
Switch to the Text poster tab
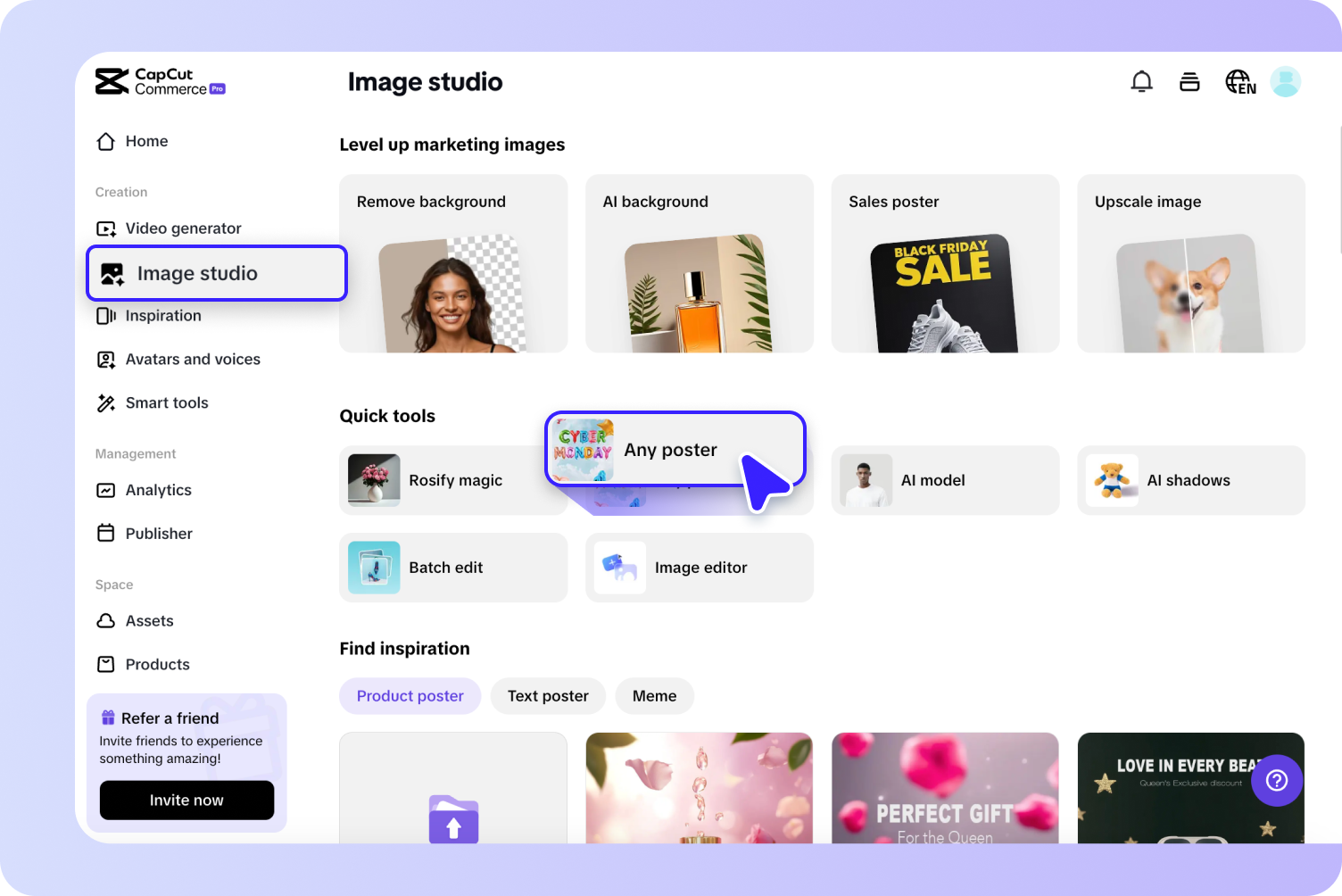pos(548,696)
